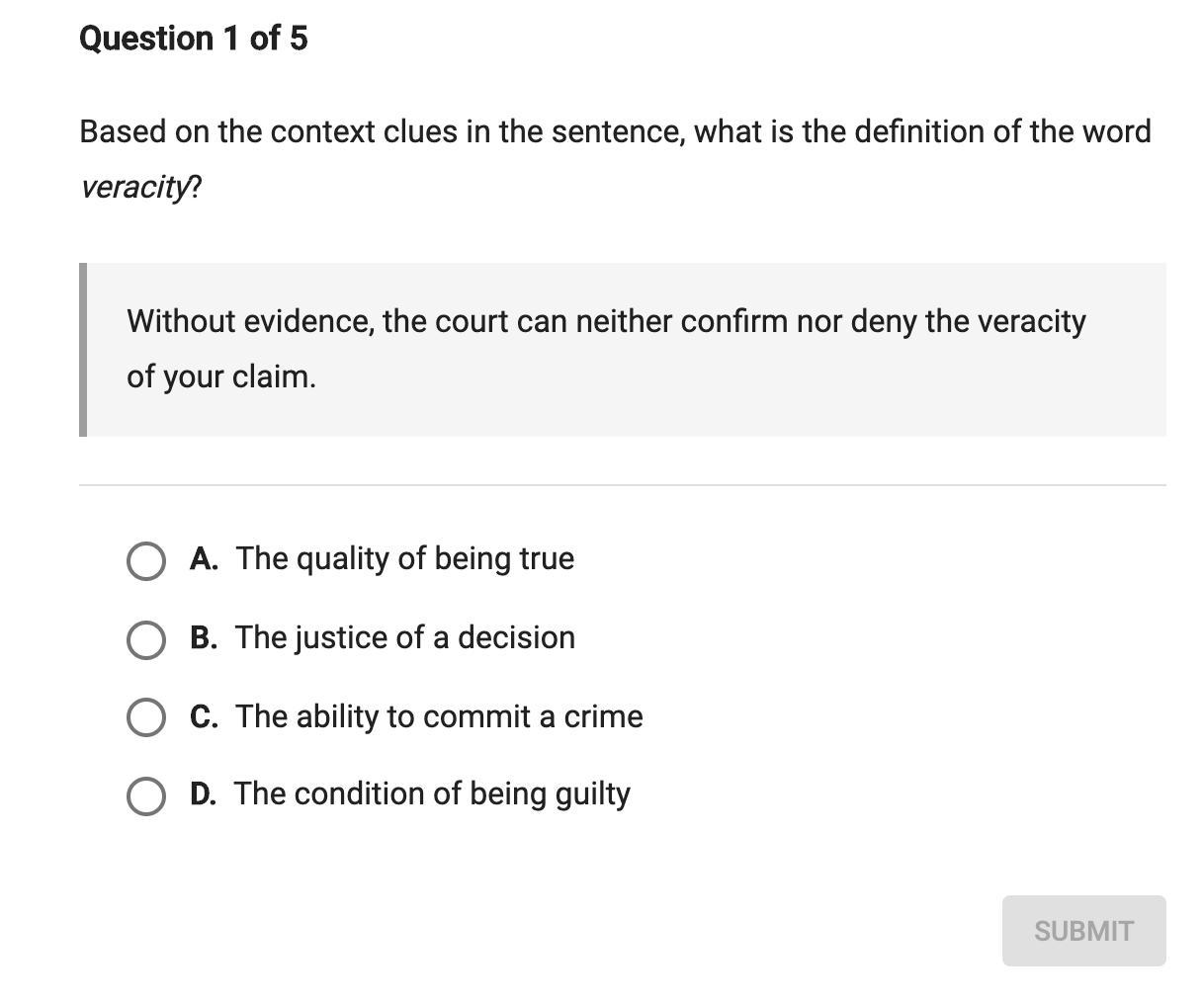The image size is (1204, 1002).
Task: Click the answer text "The quality of being true"
Action: coord(404,558)
